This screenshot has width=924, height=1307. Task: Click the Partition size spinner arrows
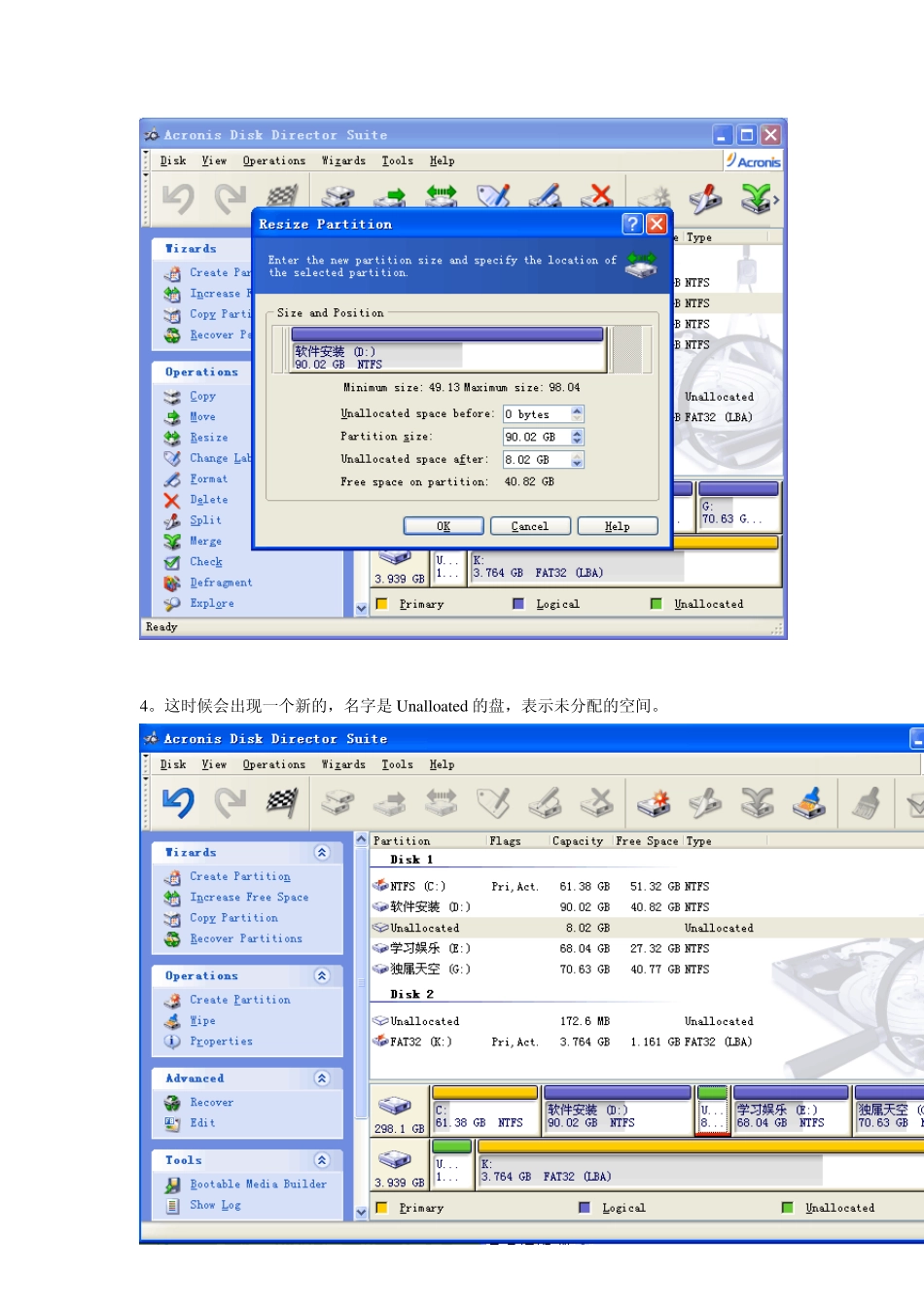578,438
